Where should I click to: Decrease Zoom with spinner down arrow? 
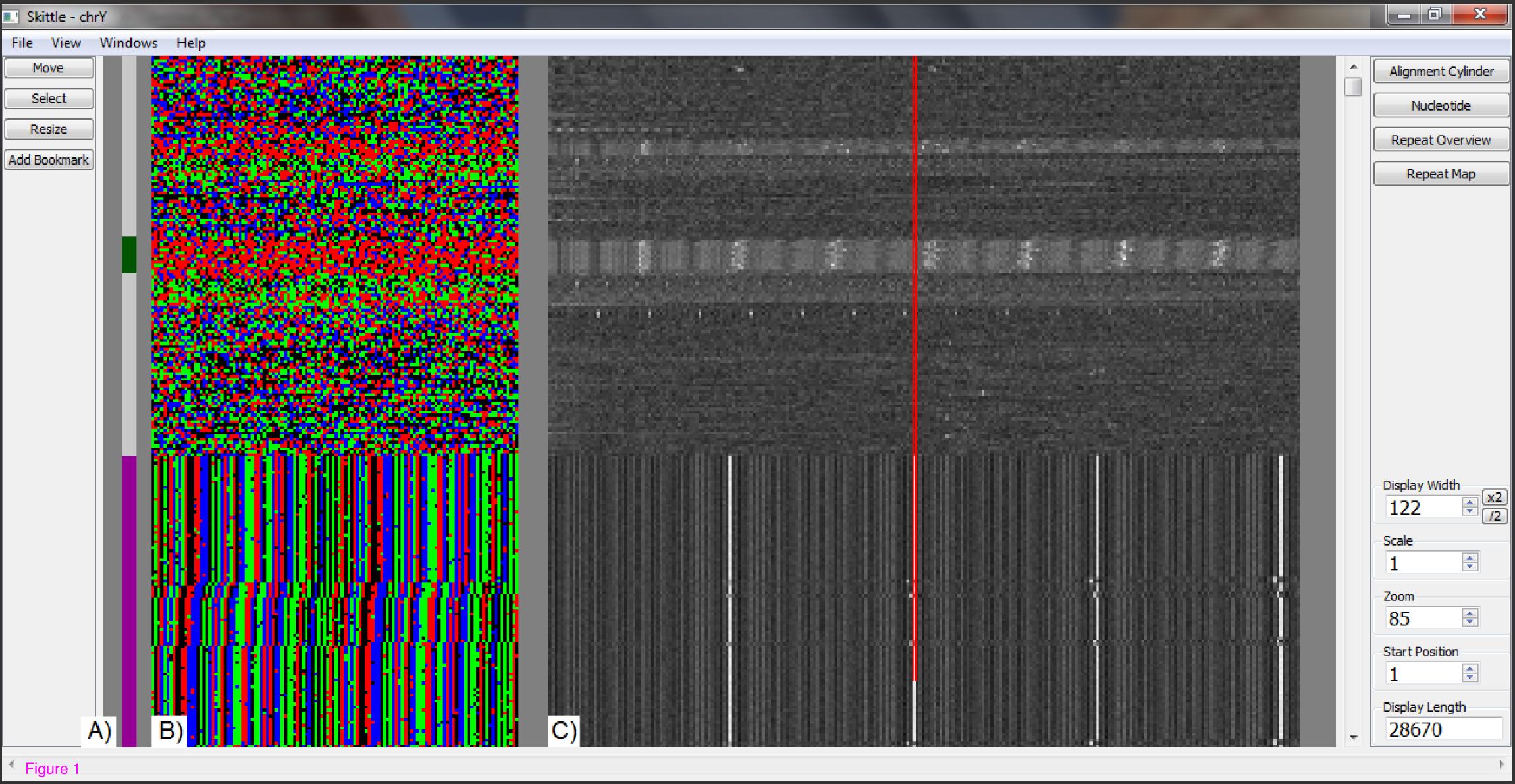[x=1470, y=622]
